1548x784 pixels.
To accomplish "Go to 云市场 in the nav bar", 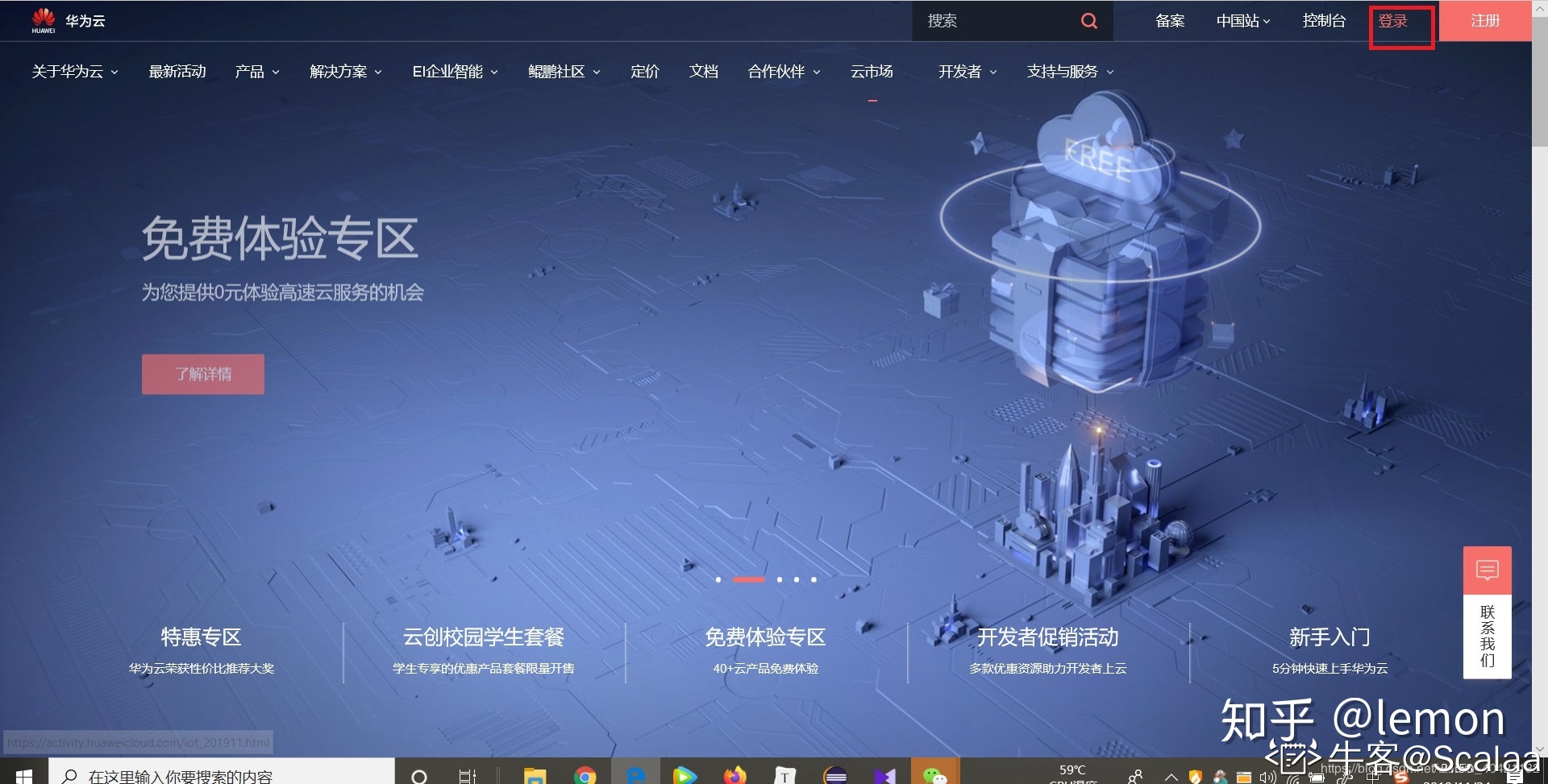I will click(x=872, y=72).
